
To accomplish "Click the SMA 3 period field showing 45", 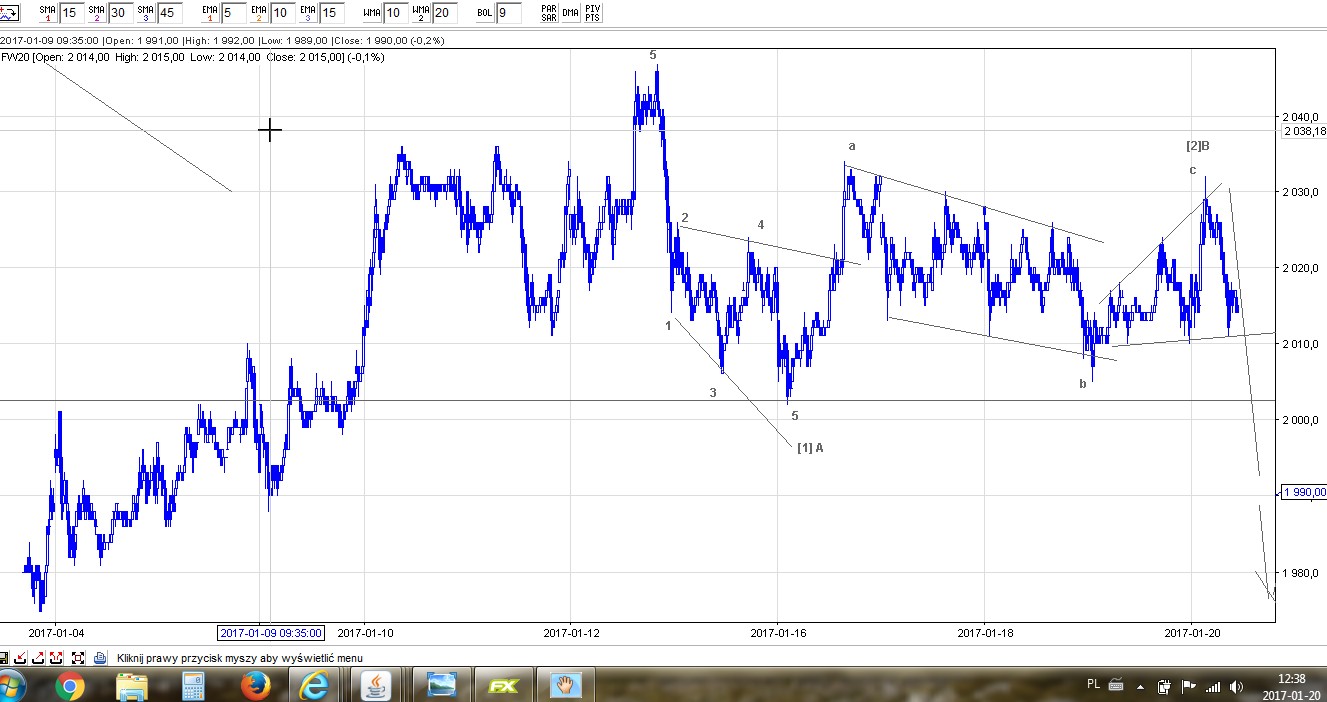I will point(171,13).
